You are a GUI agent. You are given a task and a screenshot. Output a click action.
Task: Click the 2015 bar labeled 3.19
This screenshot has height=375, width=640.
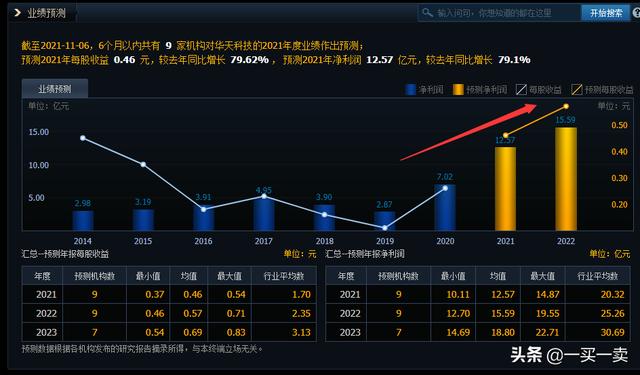click(143, 220)
